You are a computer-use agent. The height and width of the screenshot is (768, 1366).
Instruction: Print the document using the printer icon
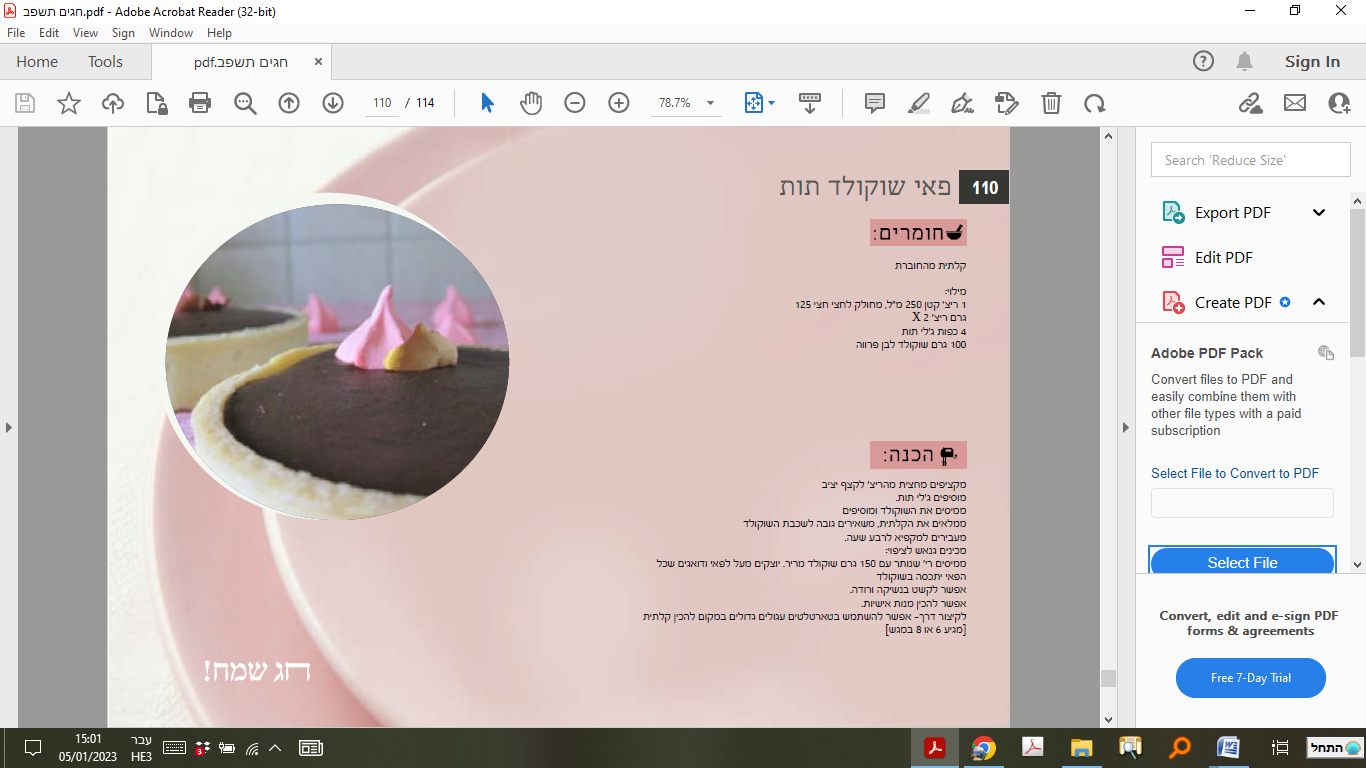(200, 103)
